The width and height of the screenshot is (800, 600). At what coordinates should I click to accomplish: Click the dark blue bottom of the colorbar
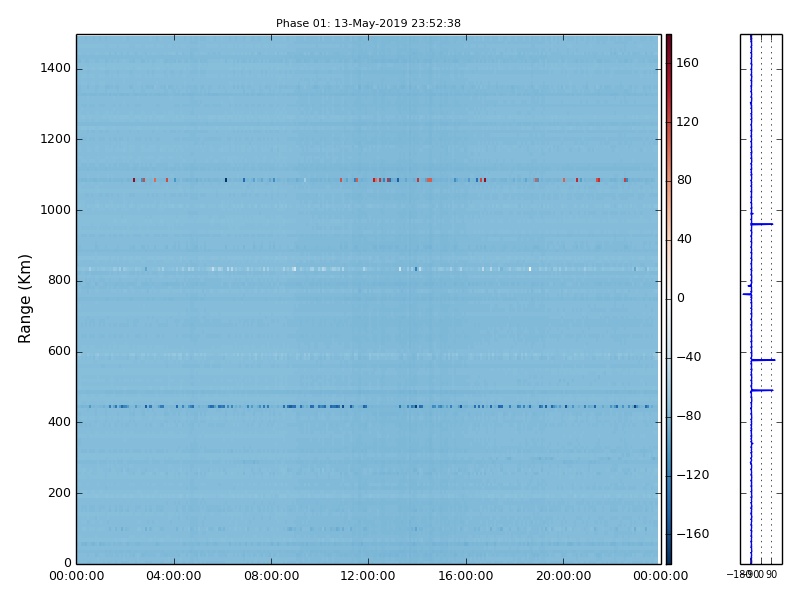[669, 559]
